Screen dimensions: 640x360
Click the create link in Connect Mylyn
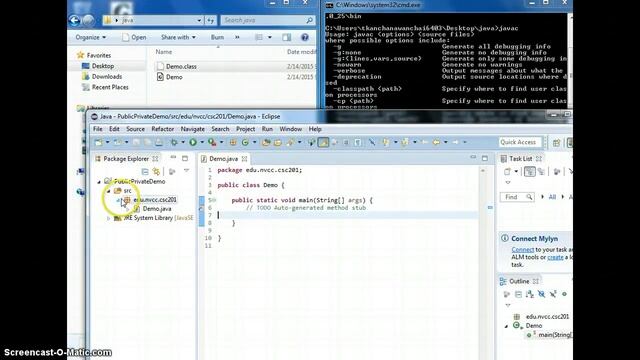(x=555, y=257)
